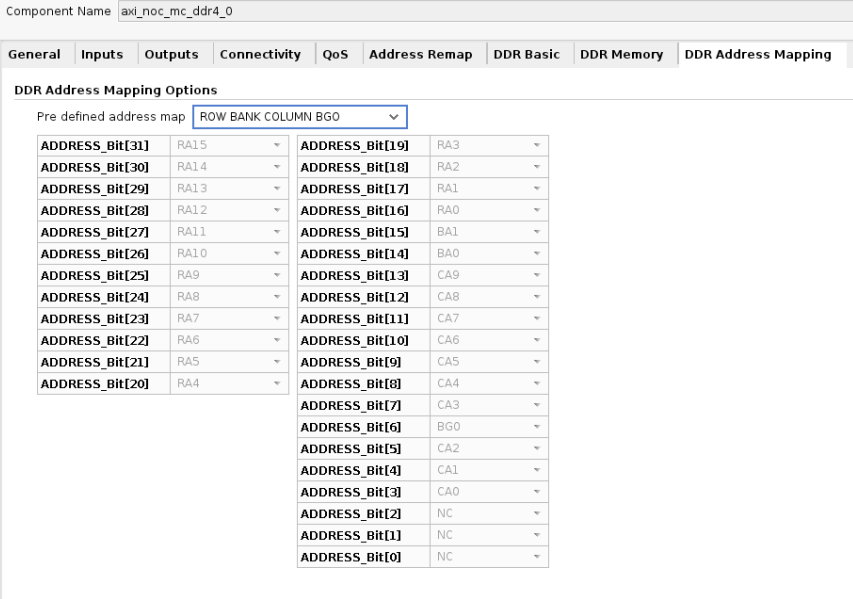This screenshot has width=853, height=599.
Task: Expand the ADDRESS_Bit[19] RA3 dropdown
Action: [489, 146]
